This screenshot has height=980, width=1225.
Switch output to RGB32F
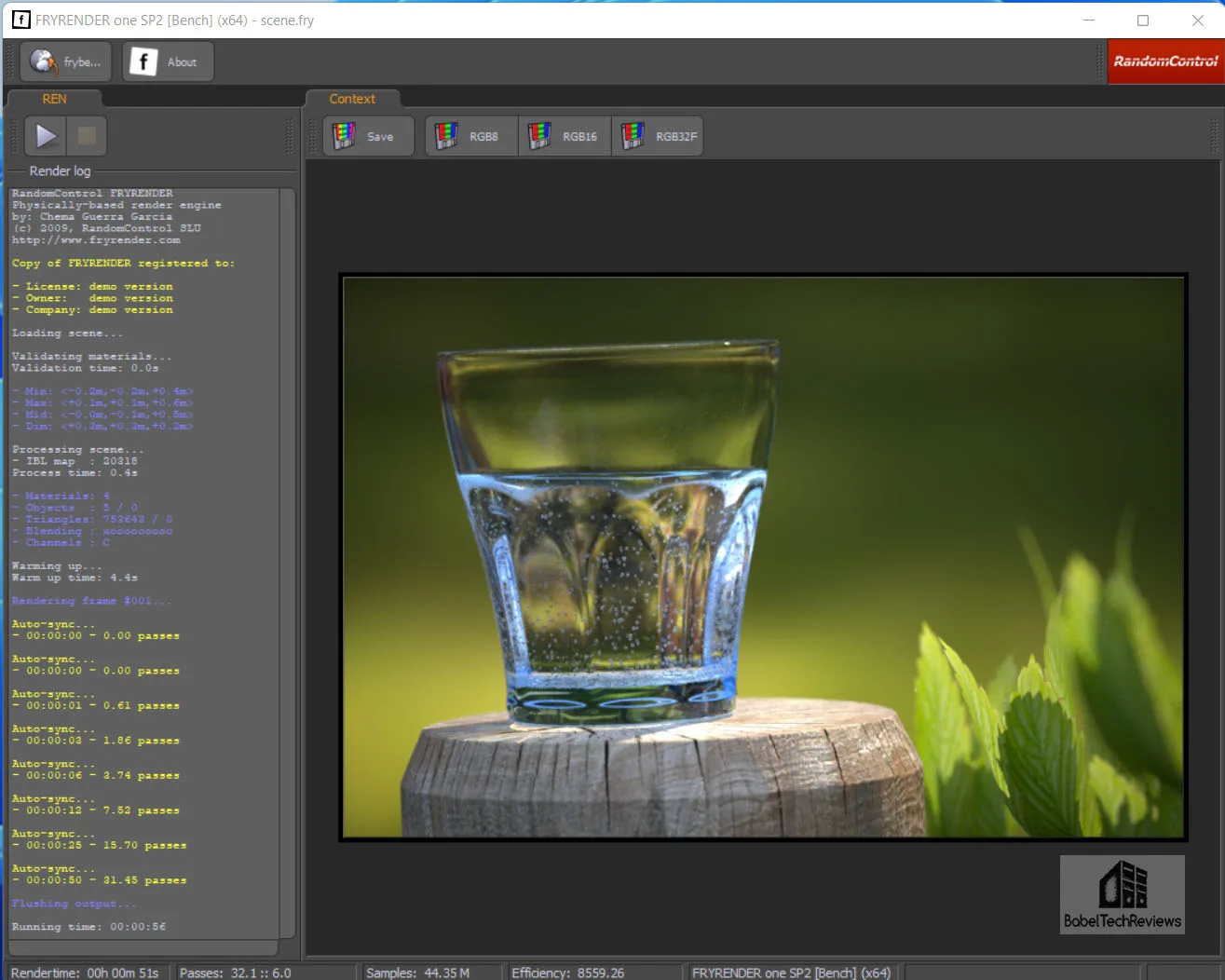658,136
